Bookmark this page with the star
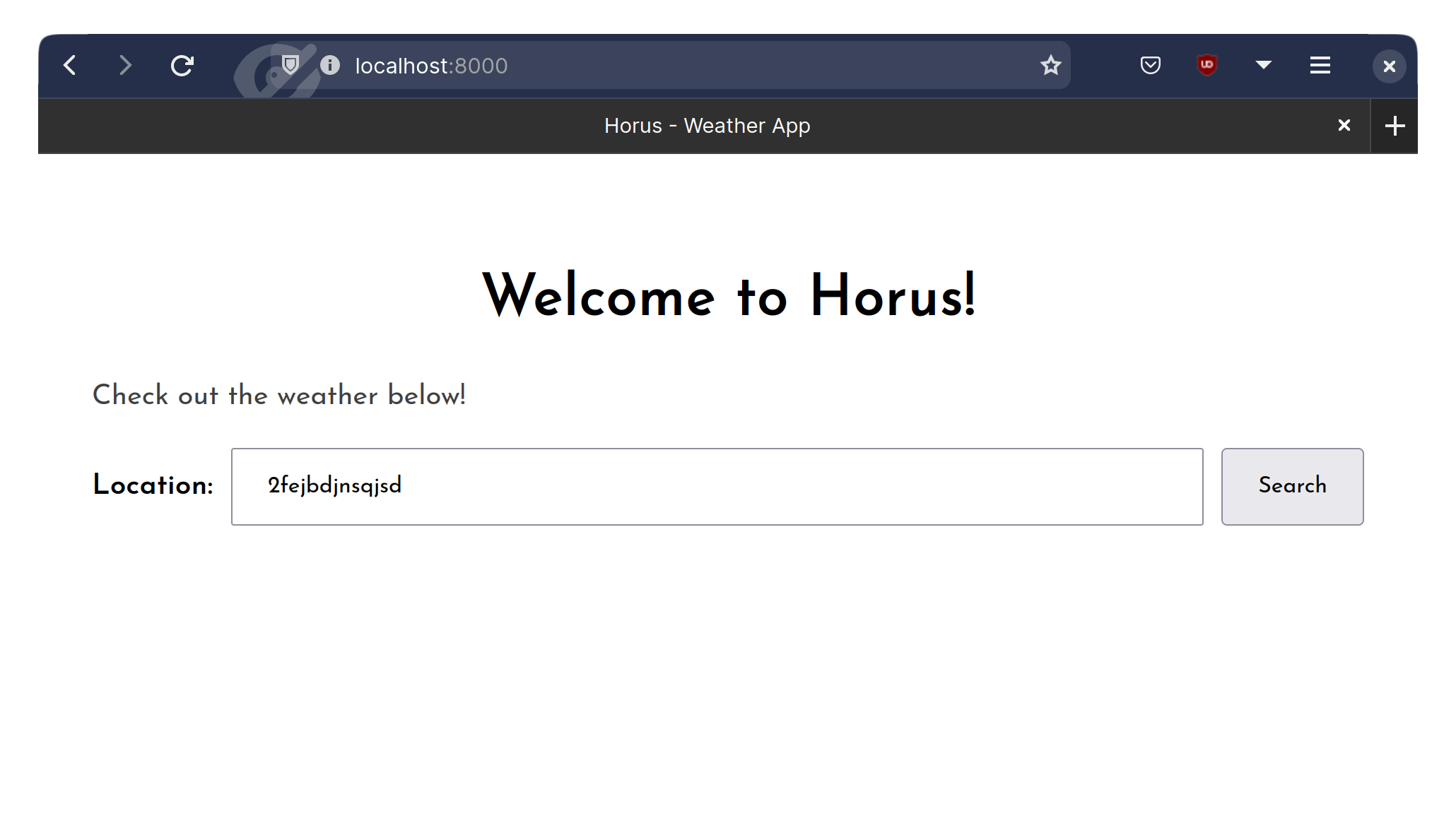 pos(1050,66)
